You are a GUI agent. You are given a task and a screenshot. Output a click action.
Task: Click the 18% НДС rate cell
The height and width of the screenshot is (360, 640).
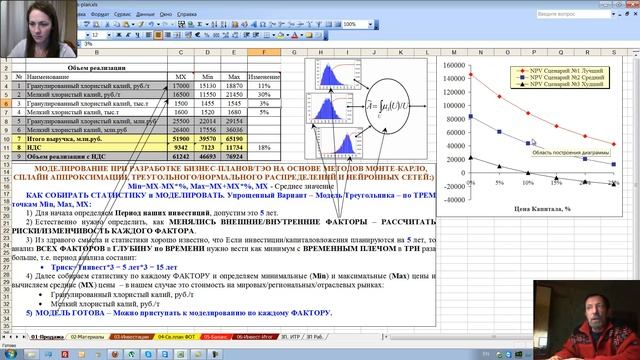click(264, 147)
